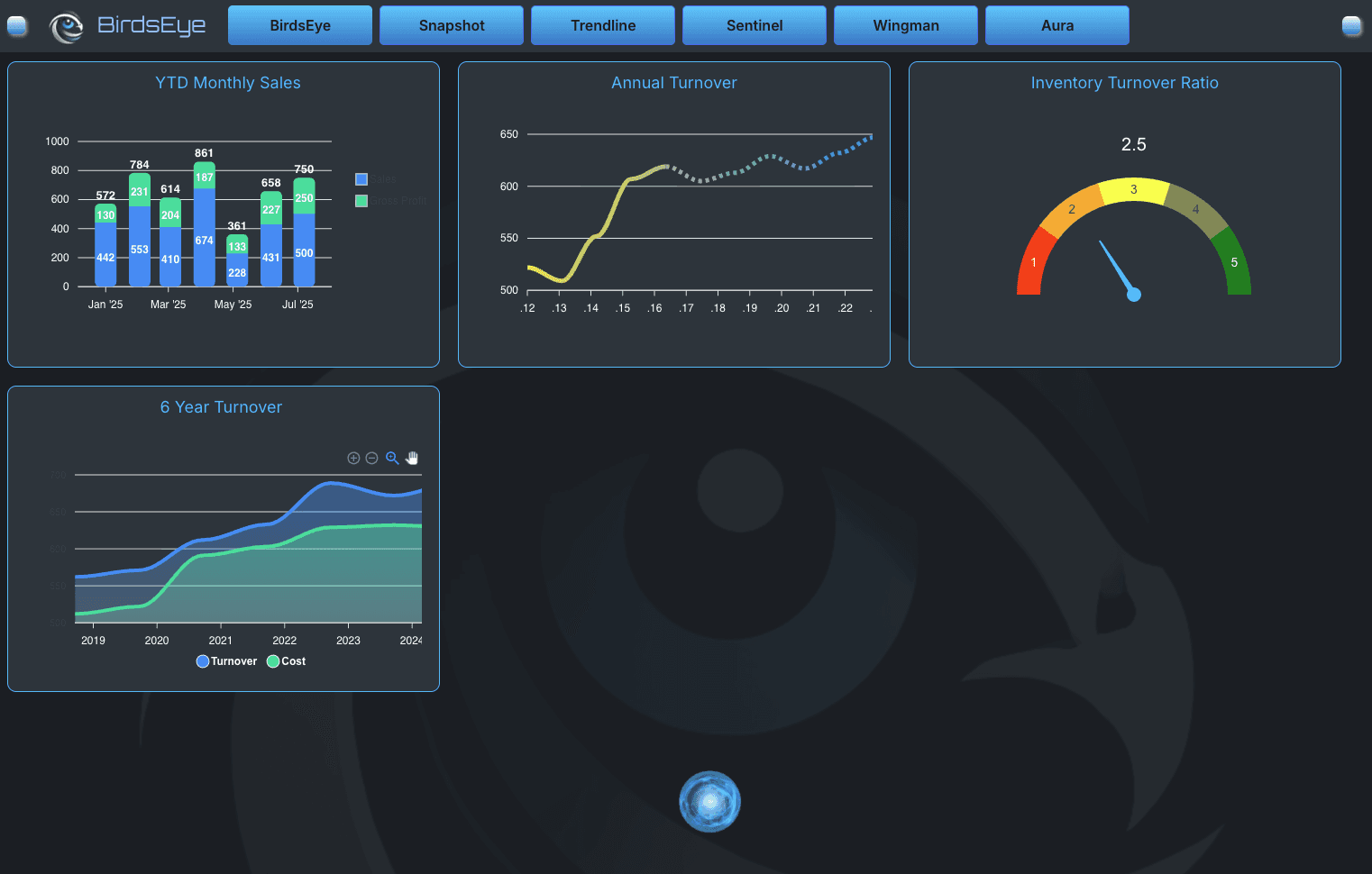The height and width of the screenshot is (874, 1372).
Task: Toggle the Turnover legend series
Action: (x=226, y=661)
